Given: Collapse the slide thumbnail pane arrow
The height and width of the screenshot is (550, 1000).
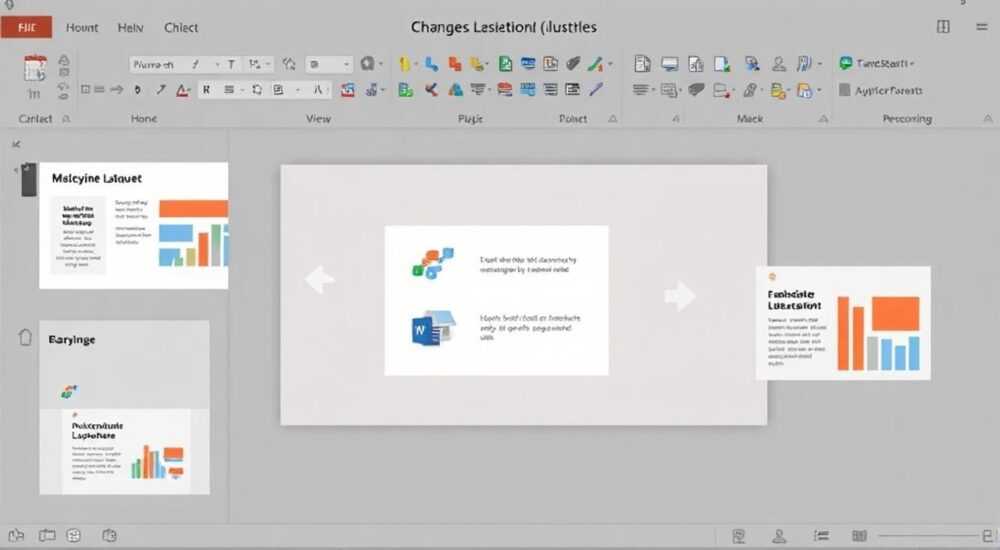Looking at the screenshot, I should tap(17, 145).
